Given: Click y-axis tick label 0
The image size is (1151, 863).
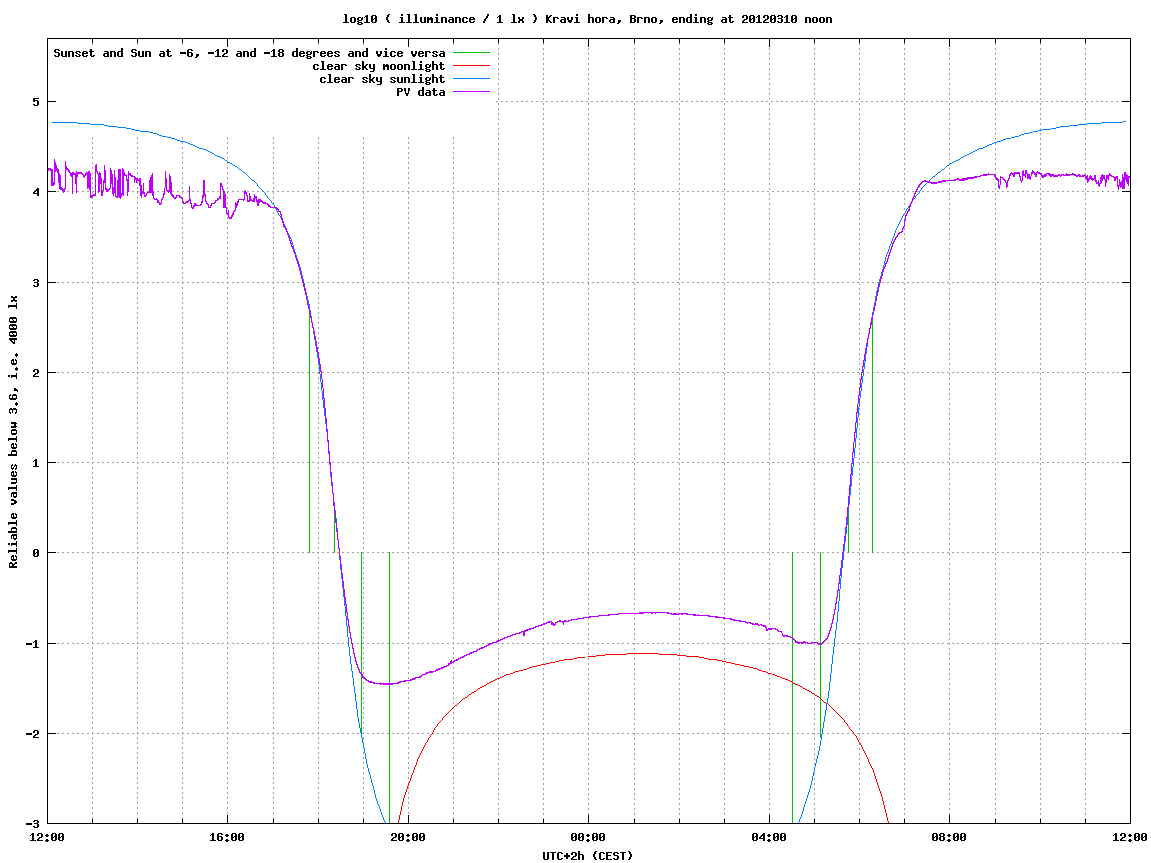Looking at the screenshot, I should pyautogui.click(x=35, y=553).
